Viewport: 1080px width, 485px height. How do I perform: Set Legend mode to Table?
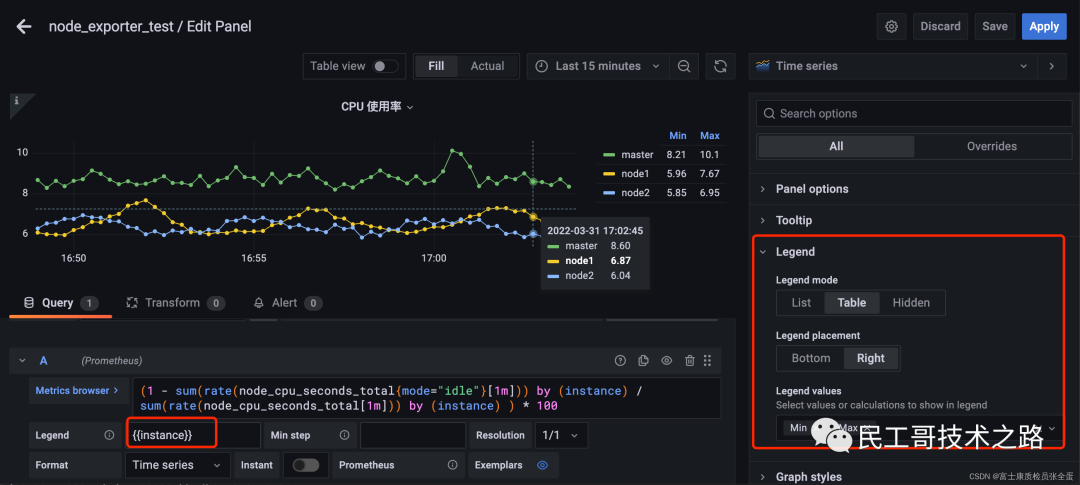tap(851, 302)
